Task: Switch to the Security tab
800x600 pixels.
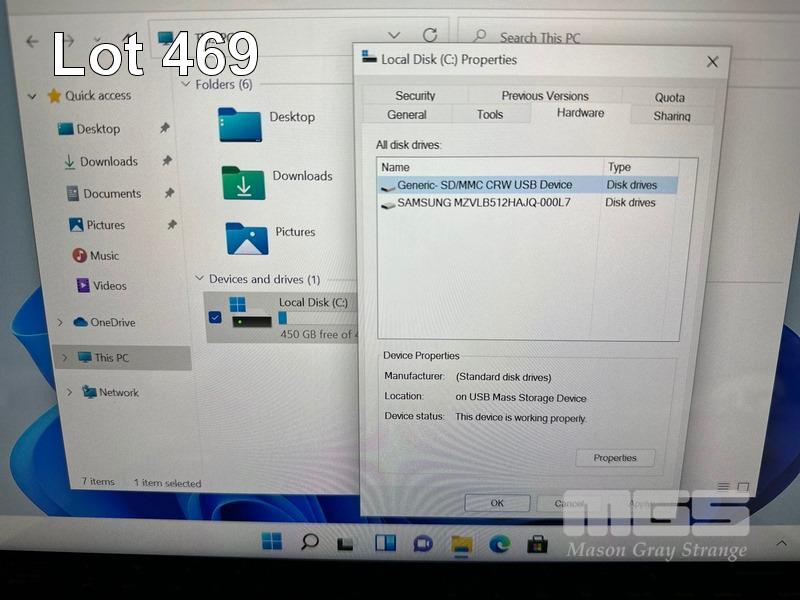Action: [x=415, y=96]
